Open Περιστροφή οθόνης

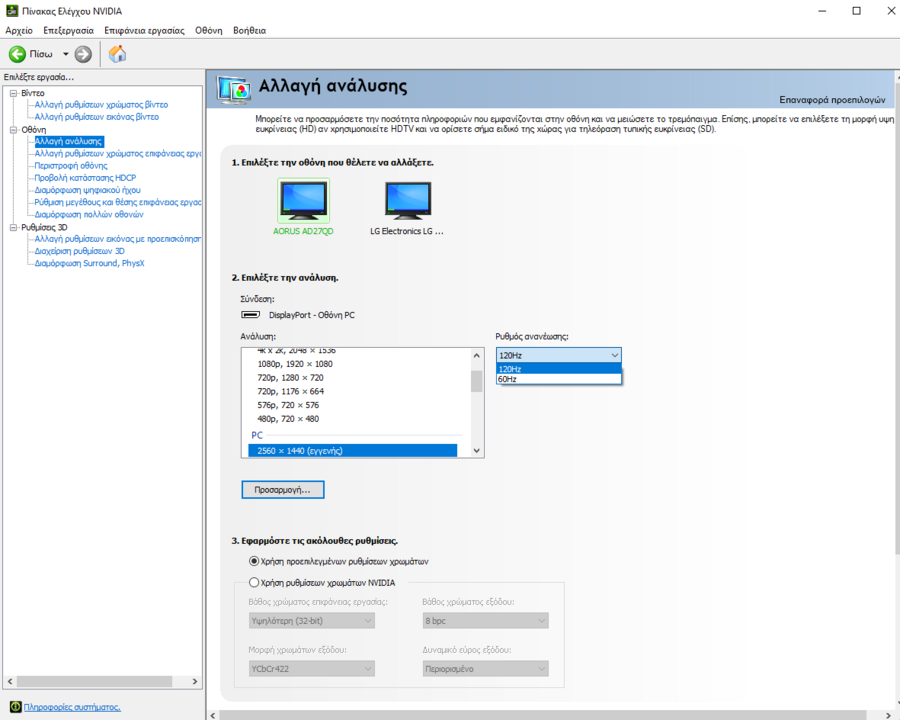pos(71,165)
